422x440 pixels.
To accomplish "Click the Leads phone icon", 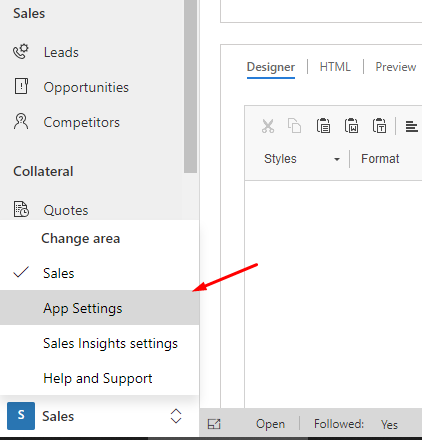I will point(21,52).
